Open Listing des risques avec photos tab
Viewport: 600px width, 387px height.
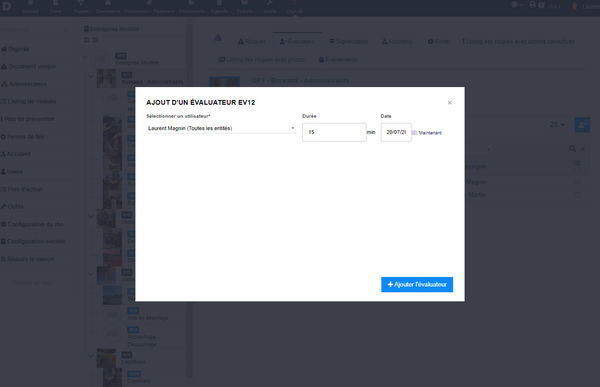tap(262, 60)
